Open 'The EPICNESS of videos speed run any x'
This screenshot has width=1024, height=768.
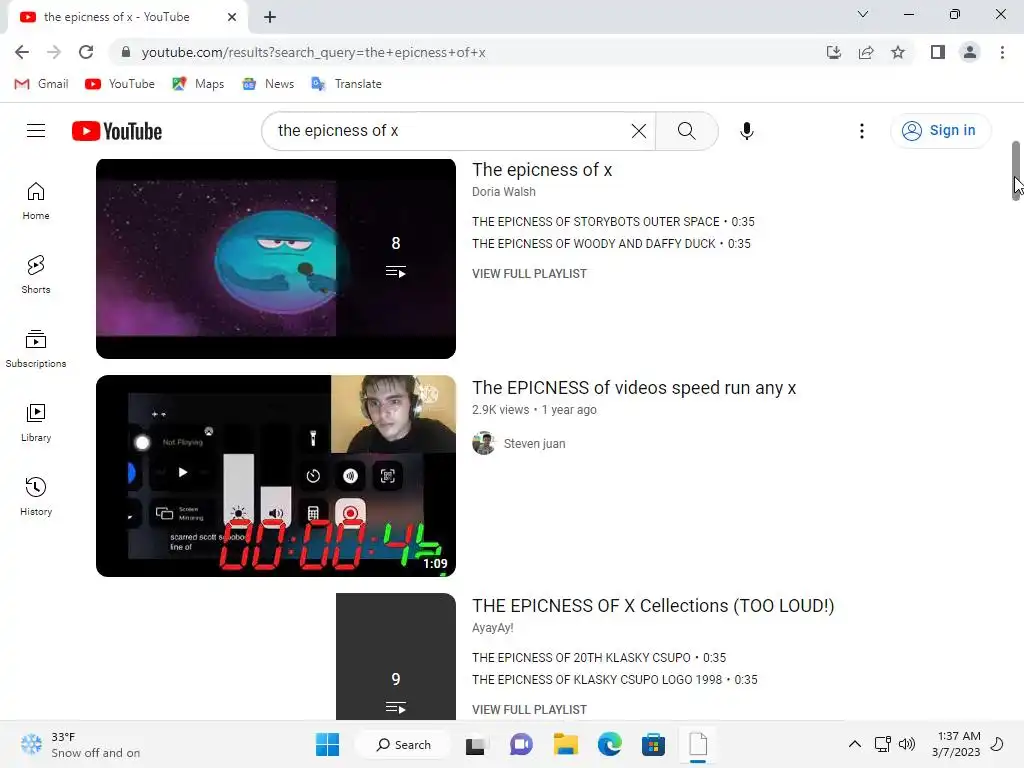[x=634, y=388]
